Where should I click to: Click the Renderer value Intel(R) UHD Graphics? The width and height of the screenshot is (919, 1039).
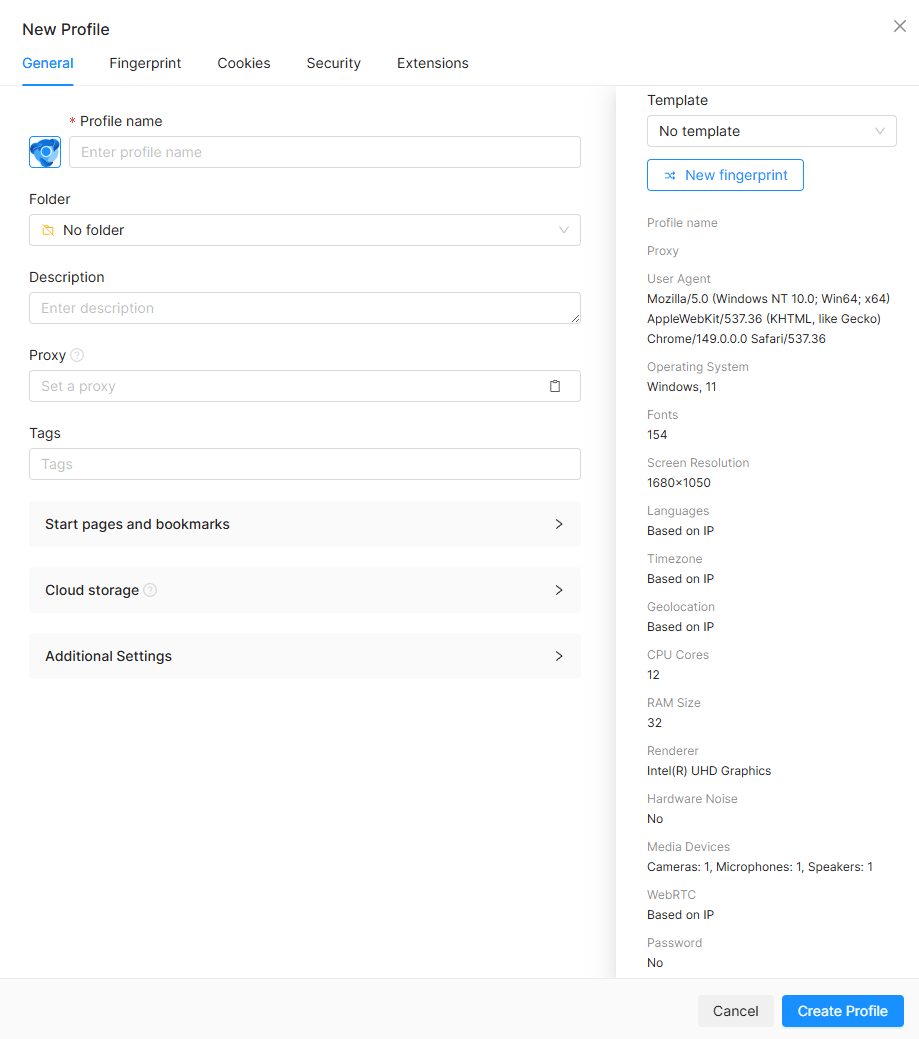tap(709, 771)
